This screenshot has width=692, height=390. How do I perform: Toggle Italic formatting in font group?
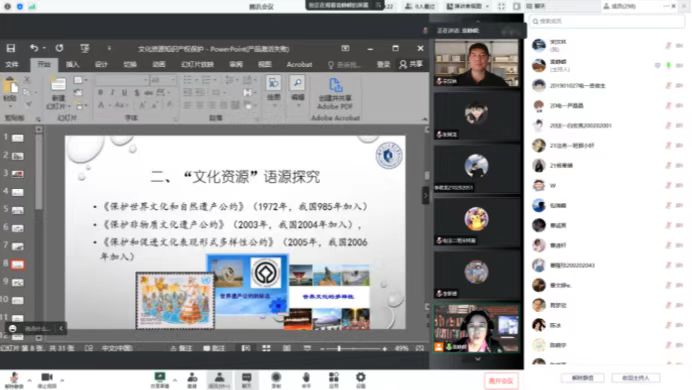[x=113, y=92]
